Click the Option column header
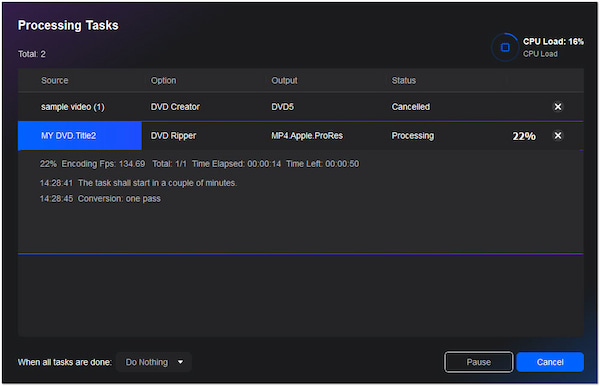The width and height of the screenshot is (600, 386). pyautogui.click(x=163, y=80)
